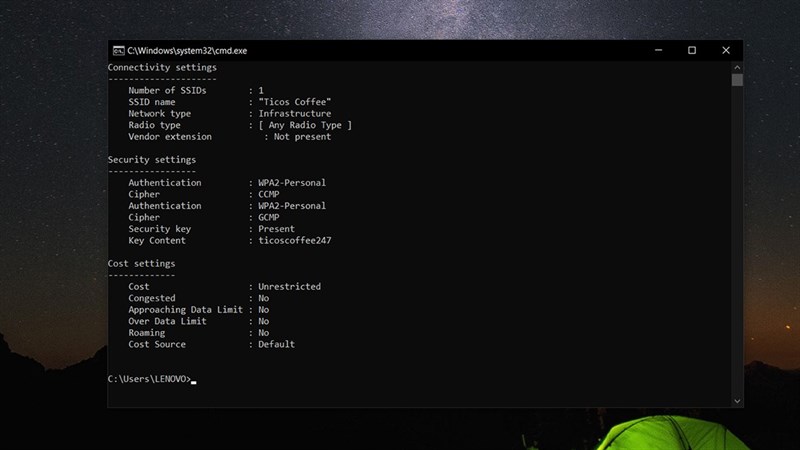
Task: Click the 'Radio type' label
Action: [x=154, y=125]
